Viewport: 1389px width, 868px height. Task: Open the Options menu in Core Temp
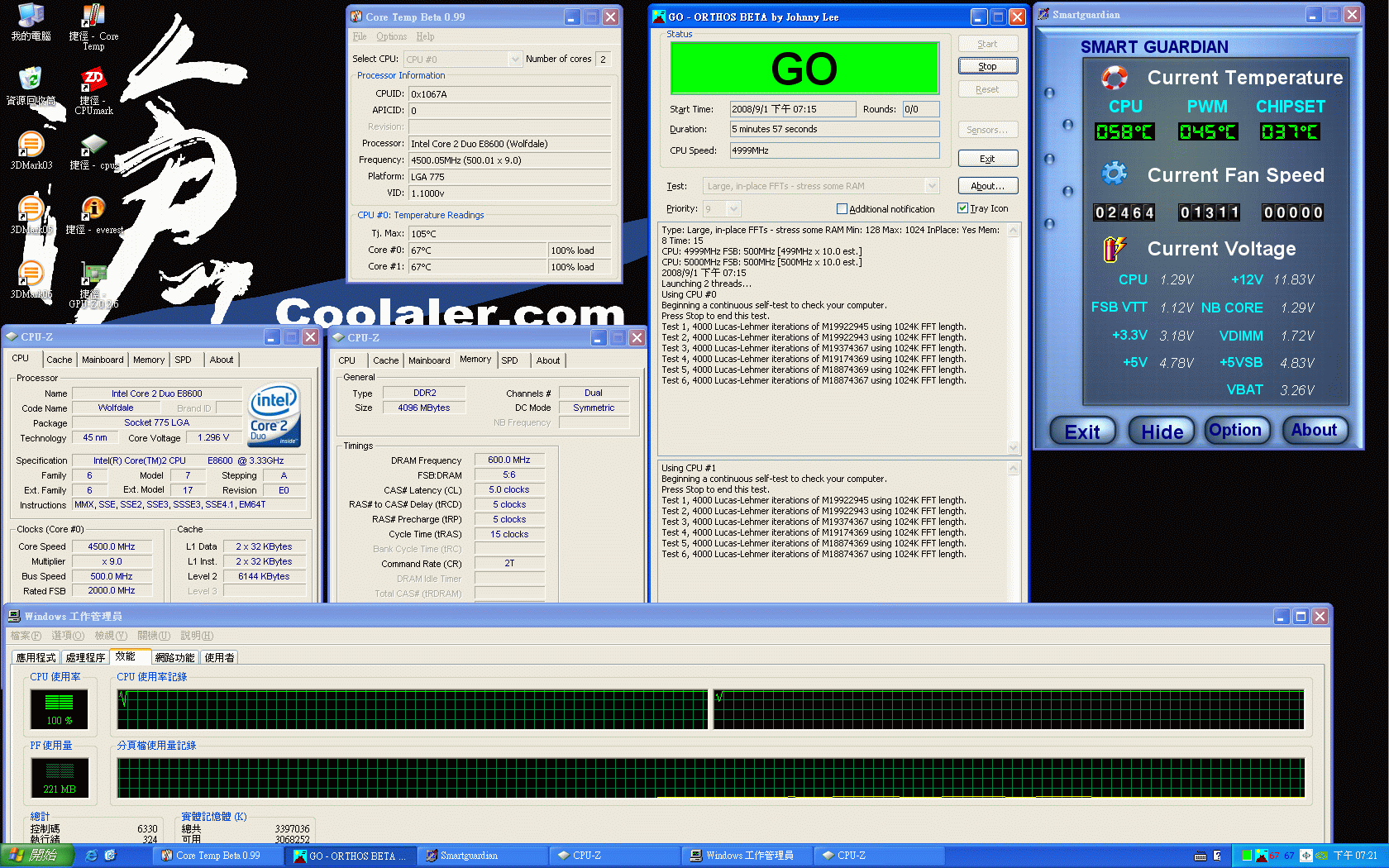391,36
